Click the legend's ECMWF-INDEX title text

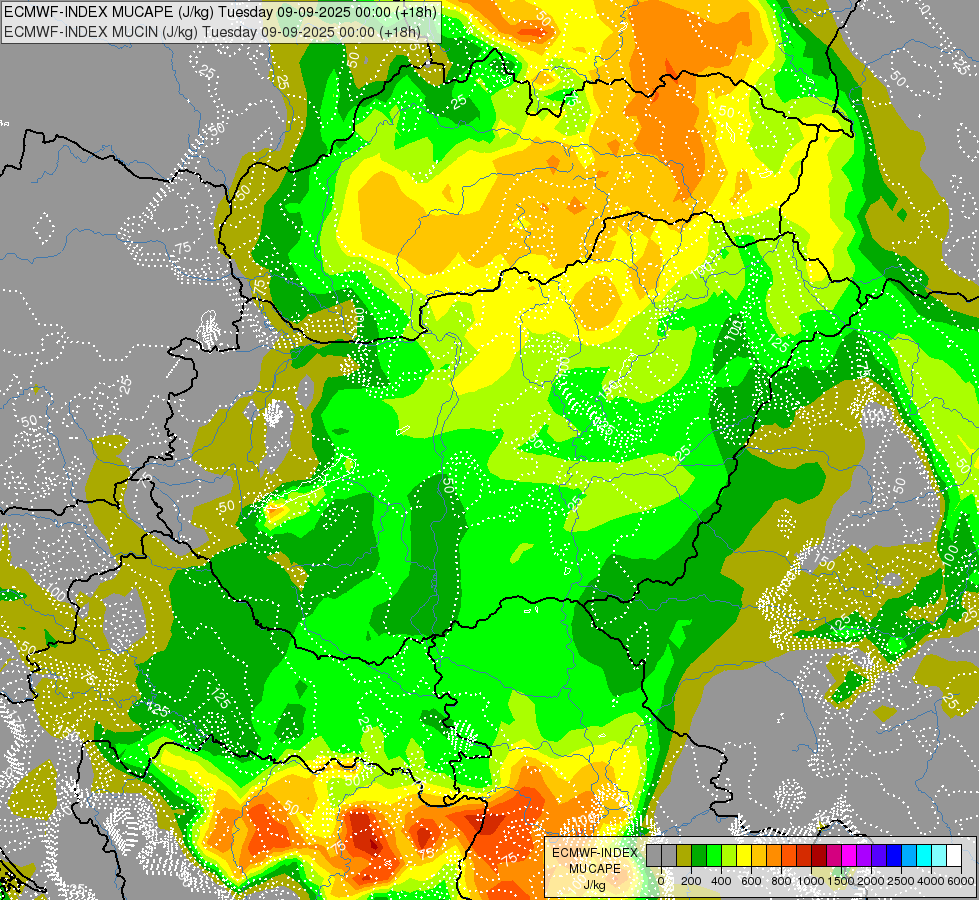(x=595, y=853)
